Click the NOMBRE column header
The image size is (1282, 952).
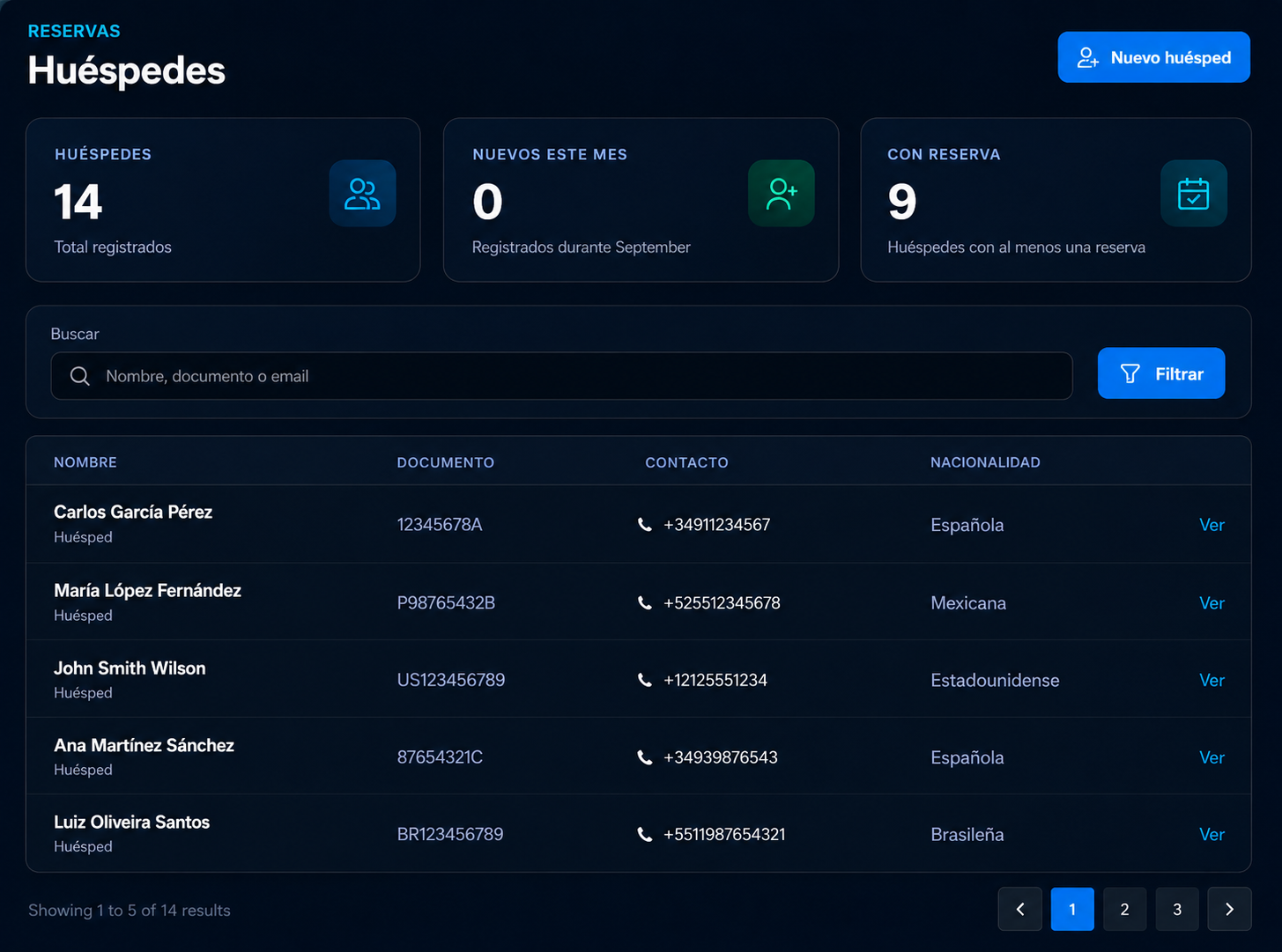coord(85,462)
